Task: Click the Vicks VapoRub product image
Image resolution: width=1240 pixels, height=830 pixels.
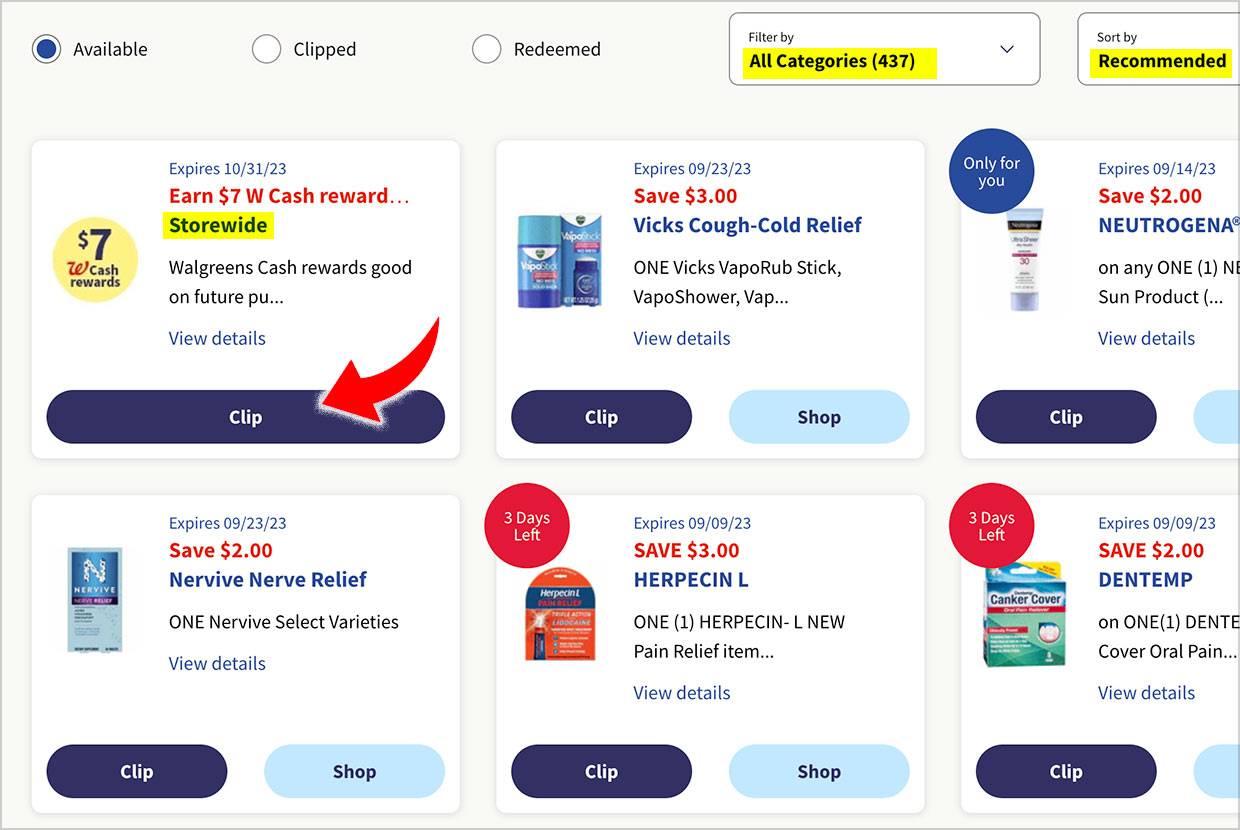Action: tap(560, 261)
